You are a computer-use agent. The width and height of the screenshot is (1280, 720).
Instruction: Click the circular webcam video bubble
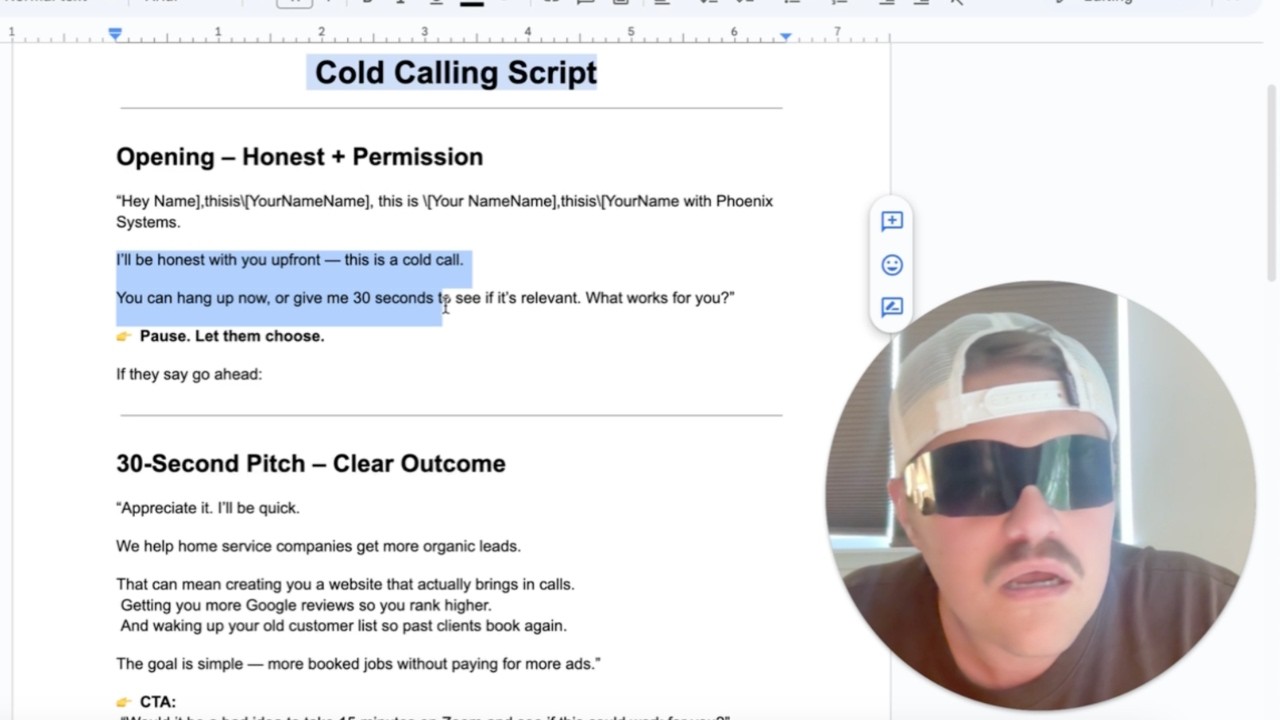coord(1040,495)
